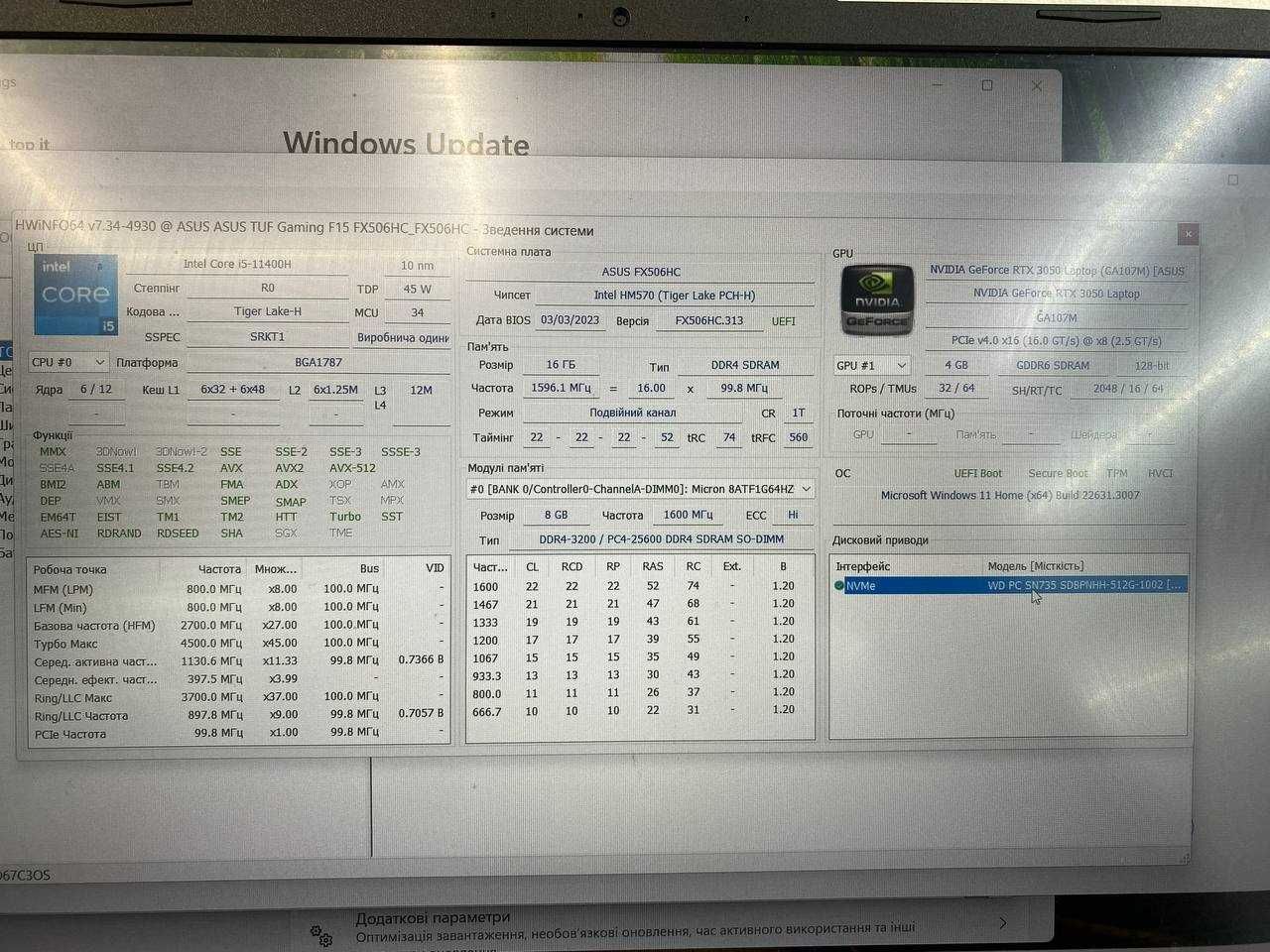Click the NVIDIA GeForce RTX 3050 Laptop (GA107M) field
Image resolution: width=1270 pixels, height=952 pixels.
point(1057,271)
